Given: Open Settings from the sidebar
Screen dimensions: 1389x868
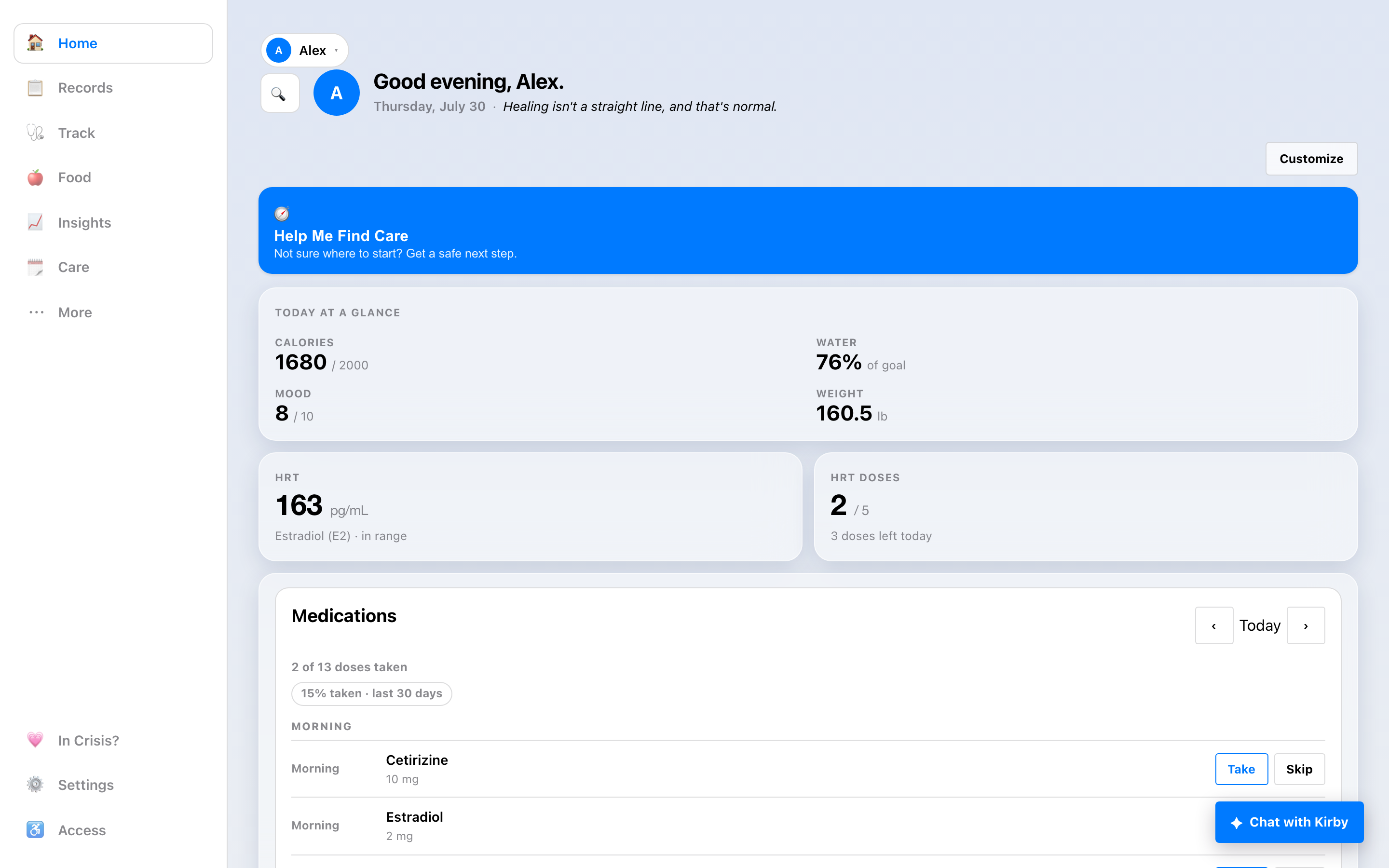Looking at the screenshot, I should click(113, 784).
